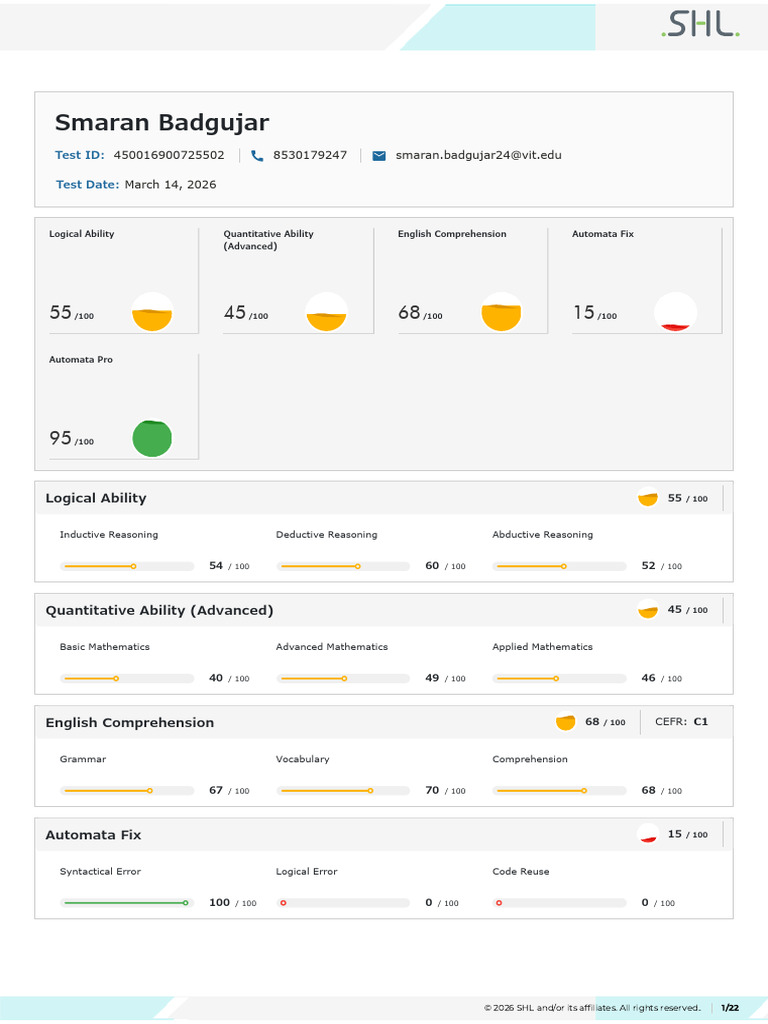
Task: Click small red gauge in Automata Fix header
Action: 648,834
